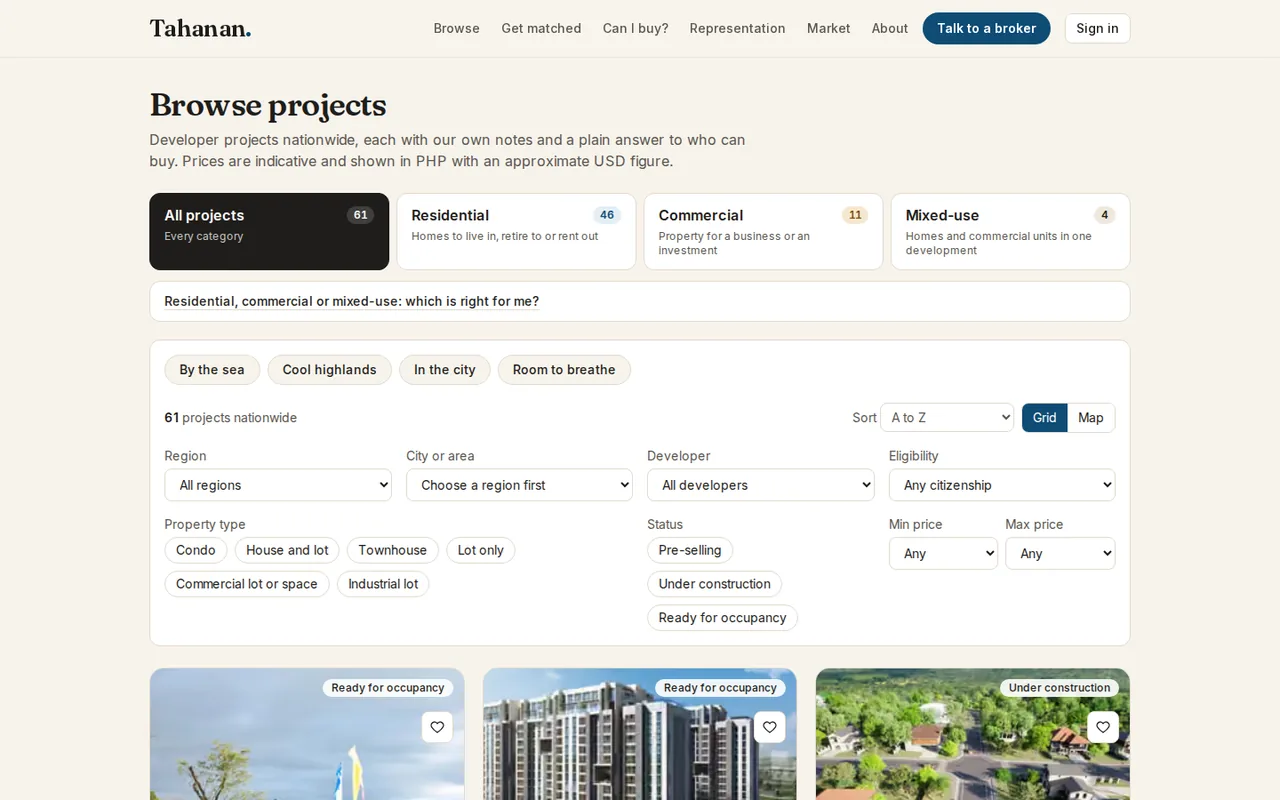
Task: Toggle Townhouse property type filter
Action: (x=392, y=550)
